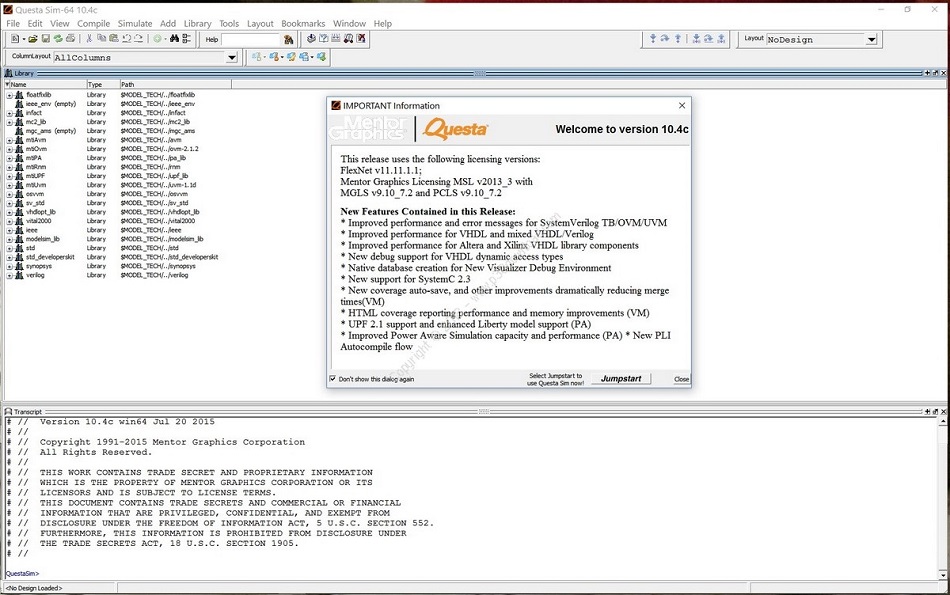
Task: Click the Path column header in Library
Action: pyautogui.click(x=175, y=84)
